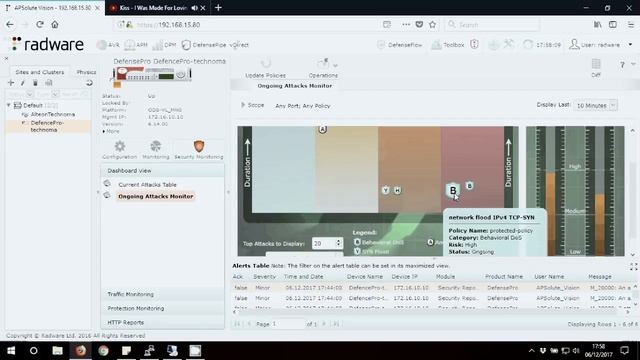Click the alerts Page number field
The image size is (640, 360).
(x=288, y=324)
